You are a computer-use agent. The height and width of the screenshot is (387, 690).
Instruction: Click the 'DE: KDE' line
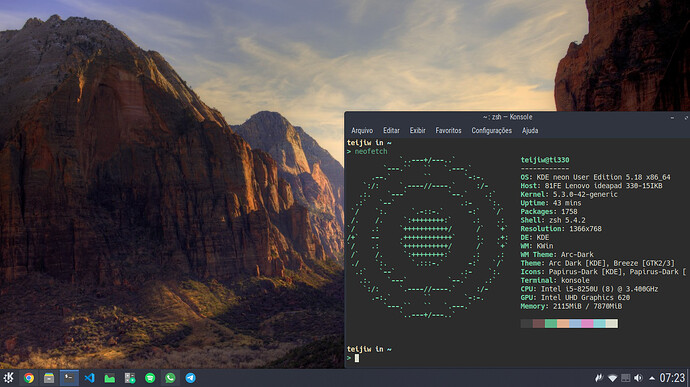pos(535,237)
